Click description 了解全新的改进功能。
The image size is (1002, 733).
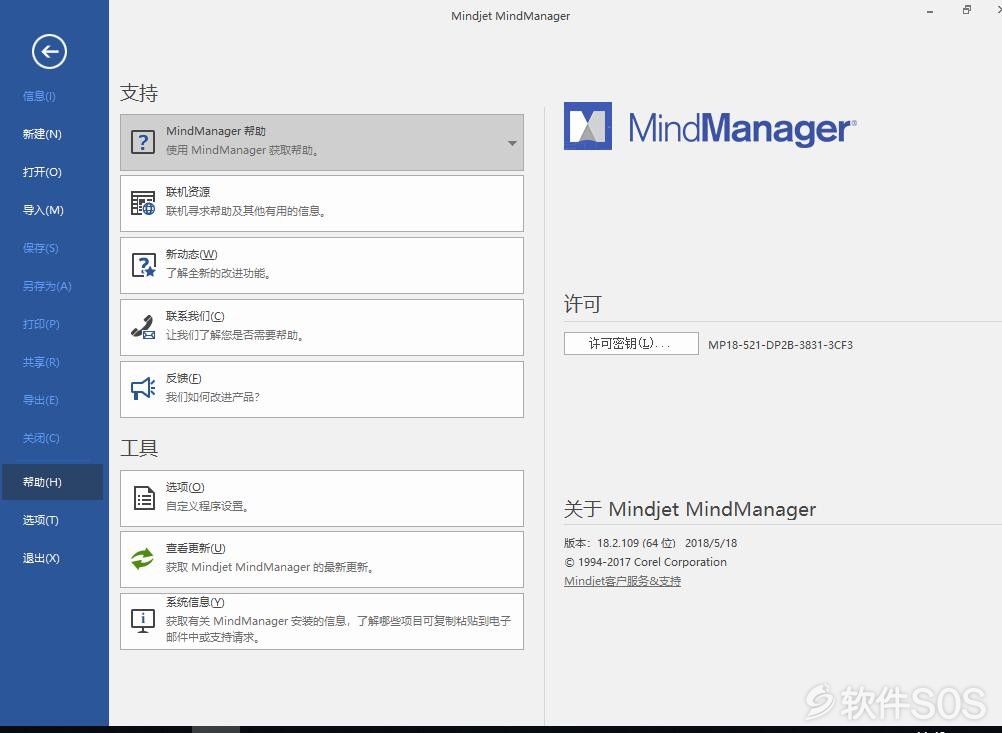219,273
